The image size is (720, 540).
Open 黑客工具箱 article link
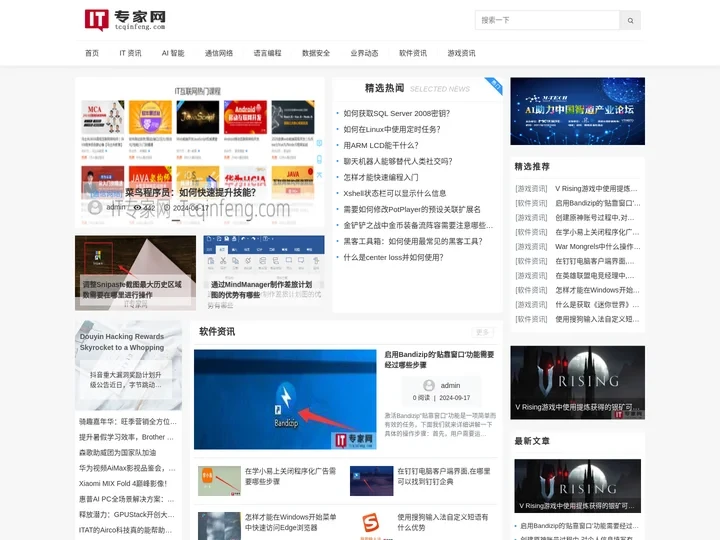pos(413,242)
